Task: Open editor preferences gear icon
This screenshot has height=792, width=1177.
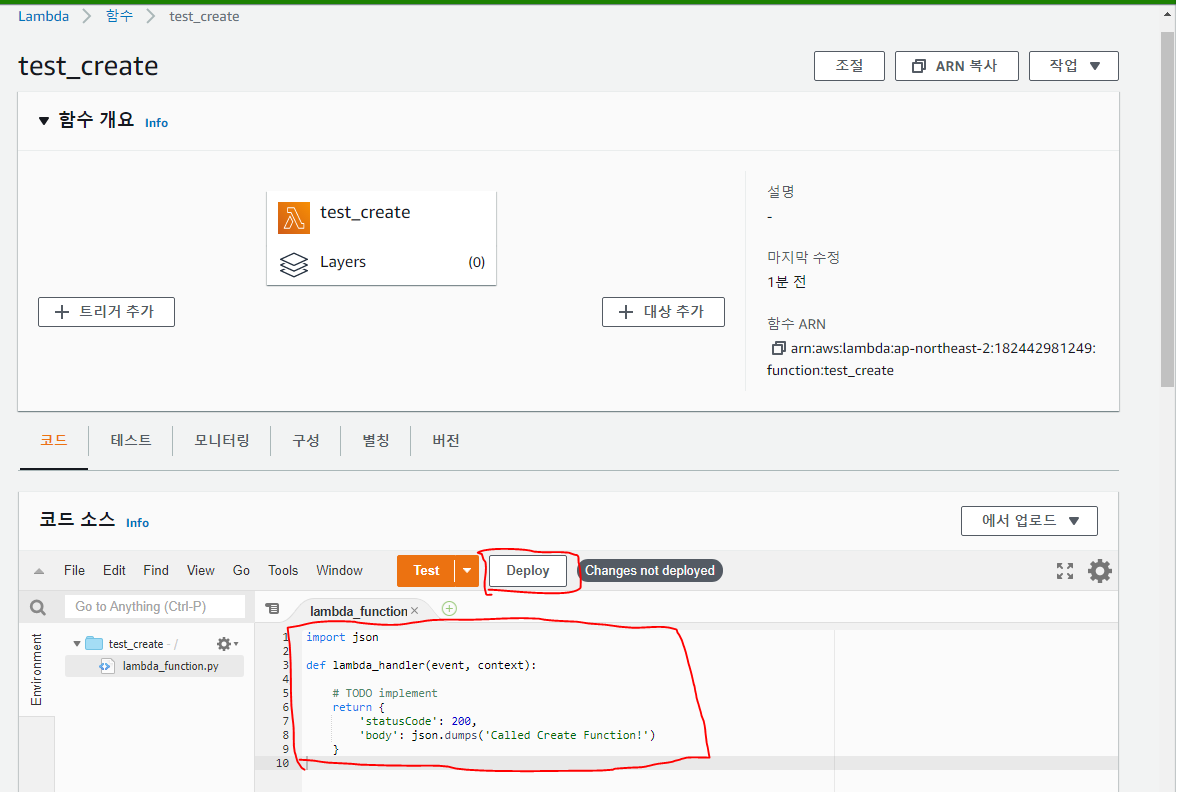Action: [1100, 571]
